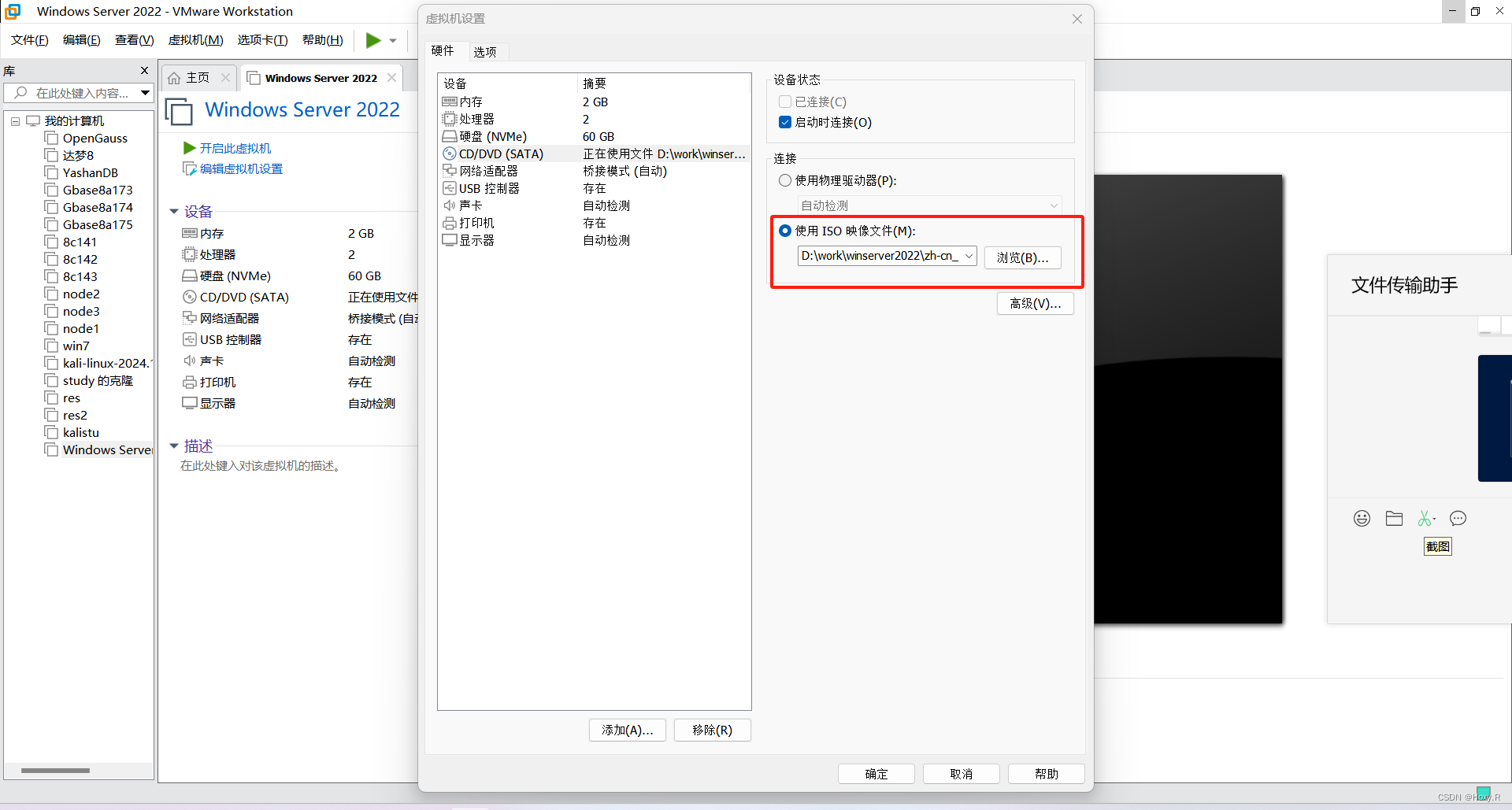
Task: Select kali-linux-2024 in the library tree
Action: click(x=107, y=363)
